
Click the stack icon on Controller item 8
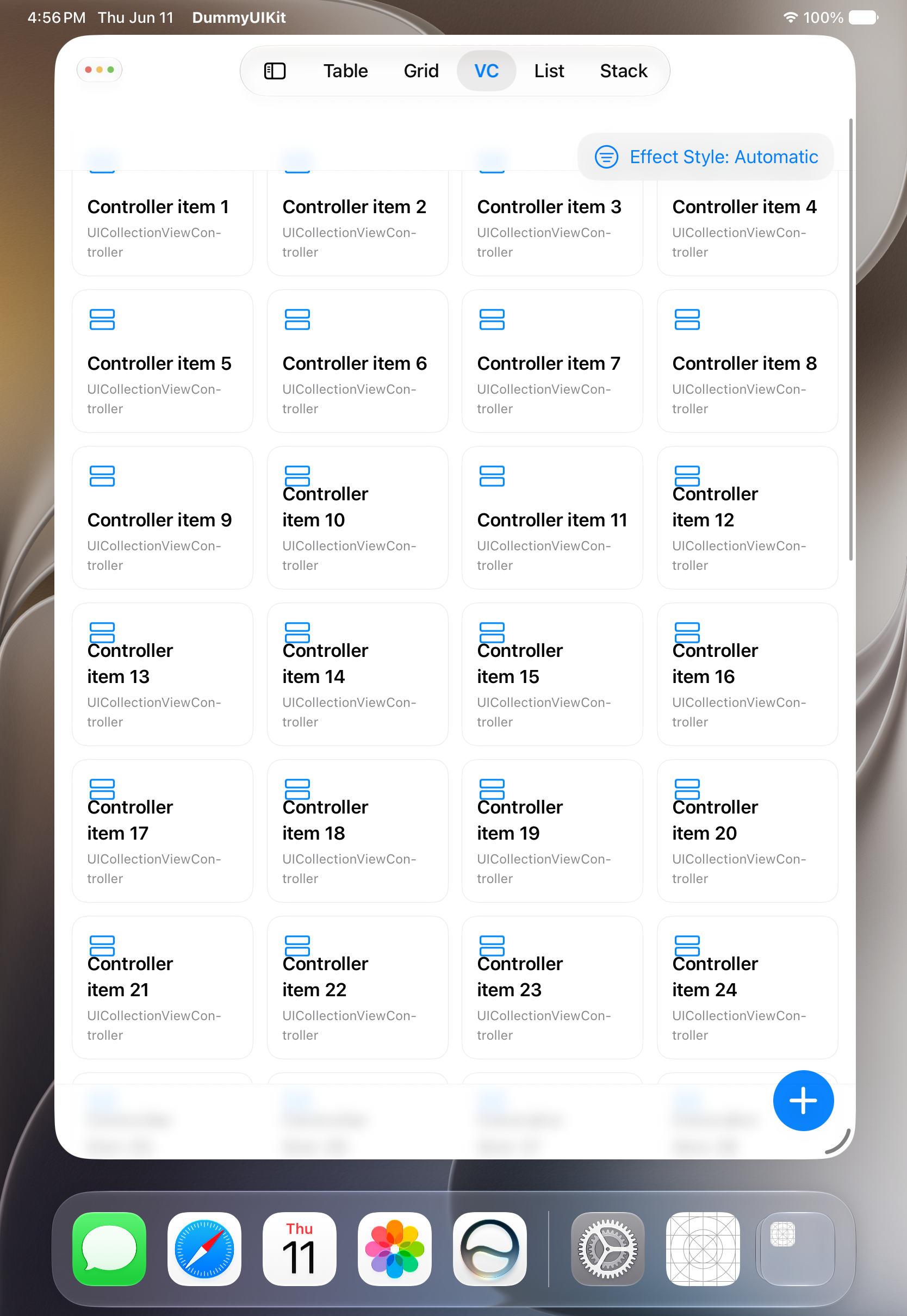click(x=687, y=319)
